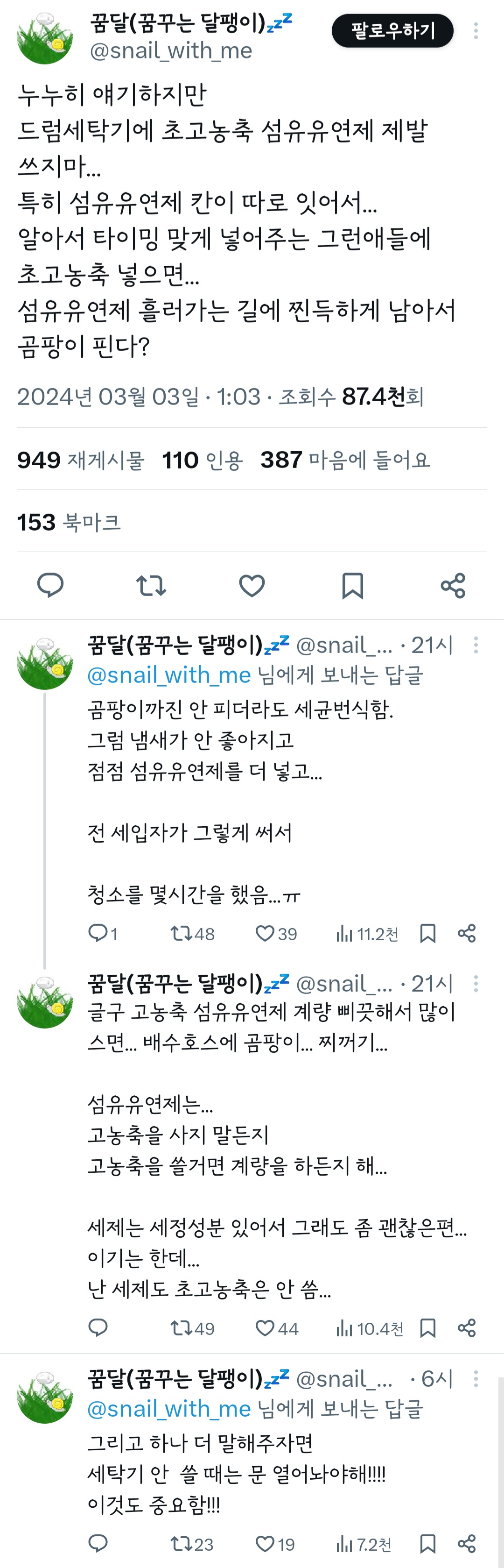
Task: Repost the main tweet
Action: (x=151, y=585)
